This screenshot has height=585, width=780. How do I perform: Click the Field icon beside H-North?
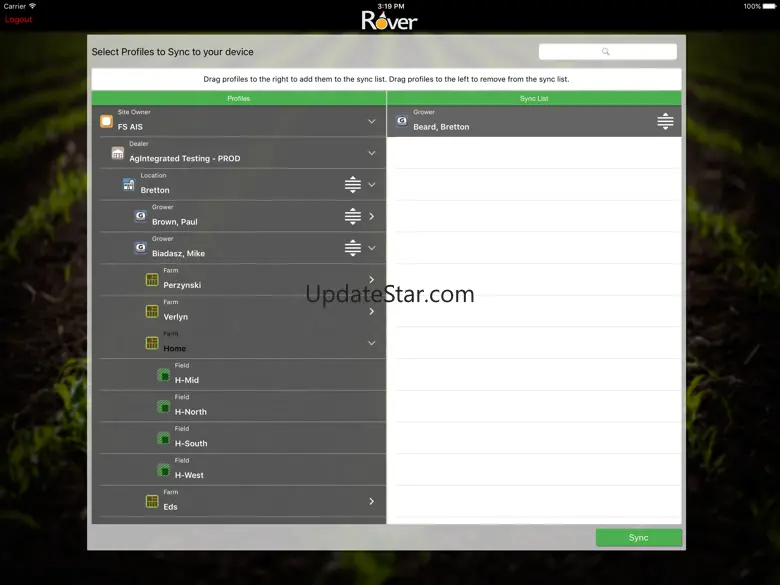164,406
